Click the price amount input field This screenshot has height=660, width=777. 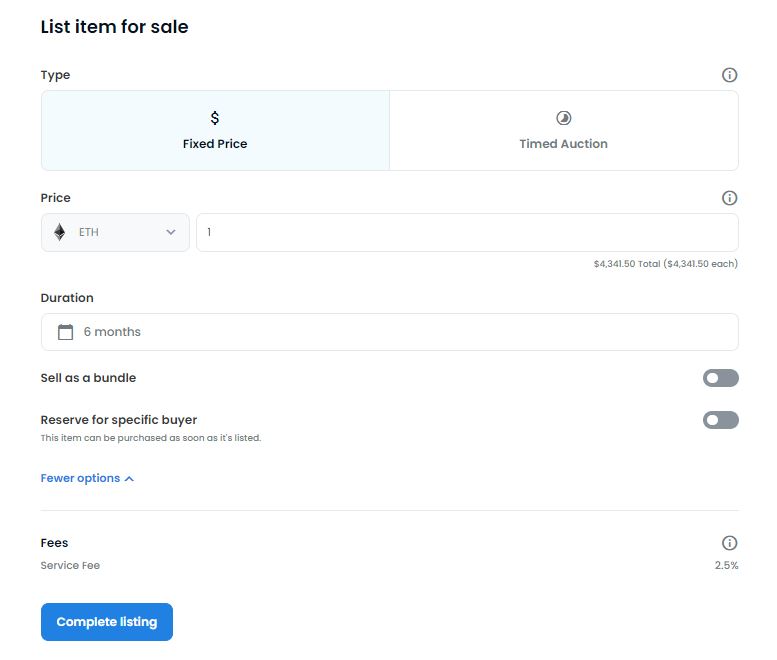pos(467,232)
